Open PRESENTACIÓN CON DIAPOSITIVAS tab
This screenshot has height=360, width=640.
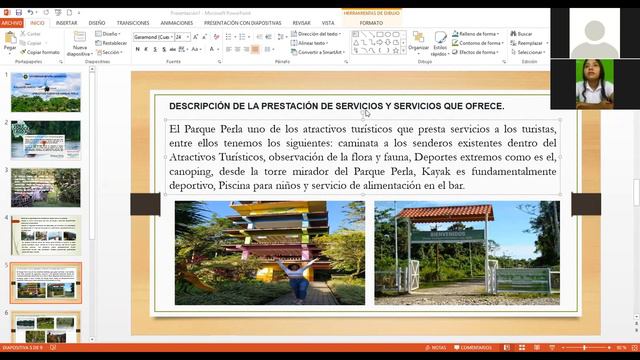pyautogui.click(x=242, y=23)
